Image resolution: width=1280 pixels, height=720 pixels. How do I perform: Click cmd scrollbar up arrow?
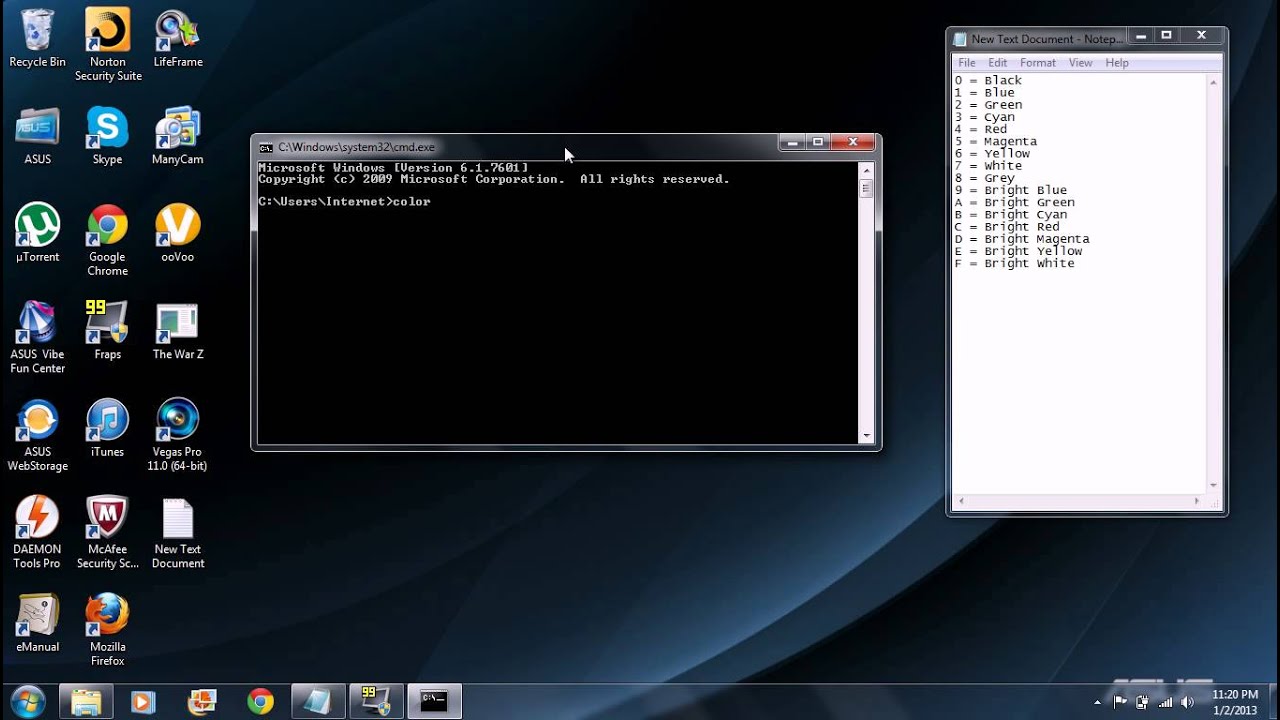pyautogui.click(x=866, y=170)
